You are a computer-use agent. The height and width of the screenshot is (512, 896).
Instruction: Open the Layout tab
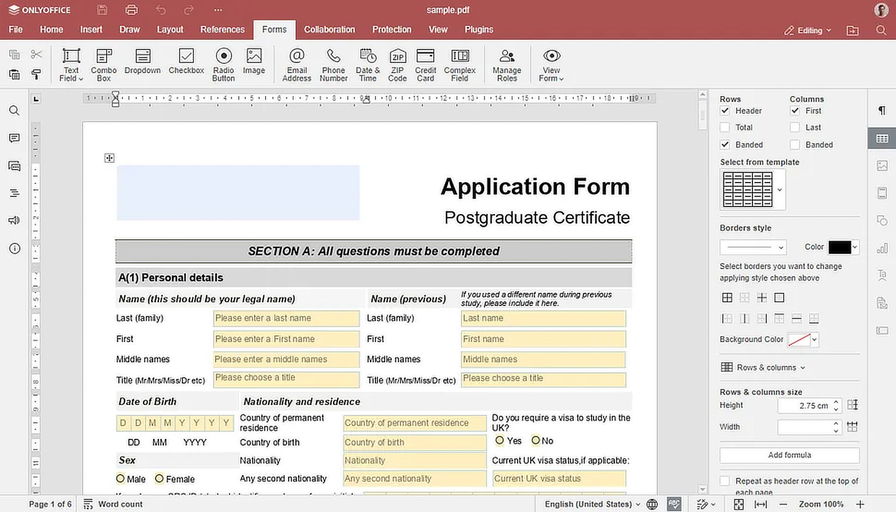pyautogui.click(x=170, y=30)
